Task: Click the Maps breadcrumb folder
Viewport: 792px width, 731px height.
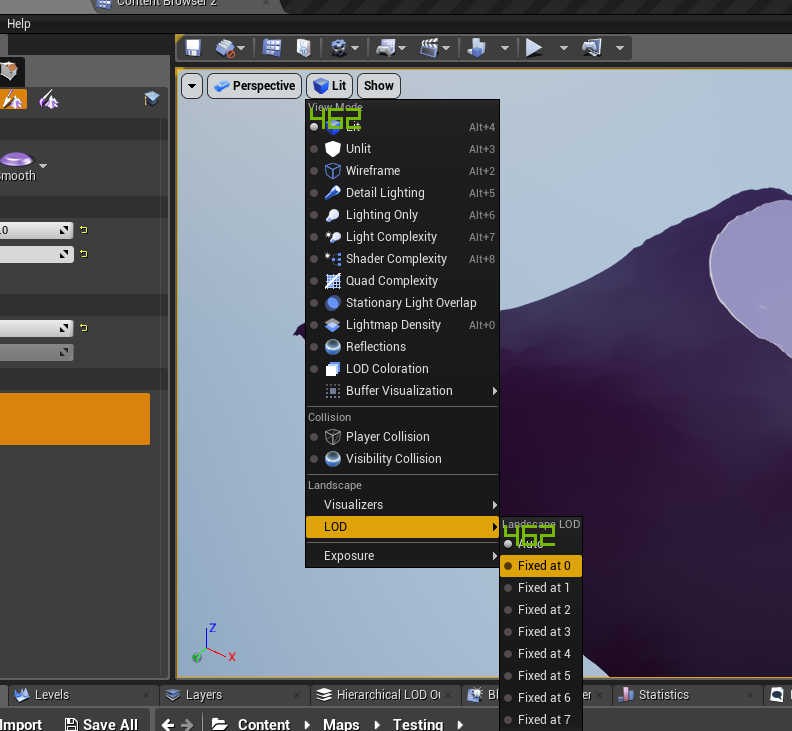Action: pyautogui.click(x=341, y=724)
